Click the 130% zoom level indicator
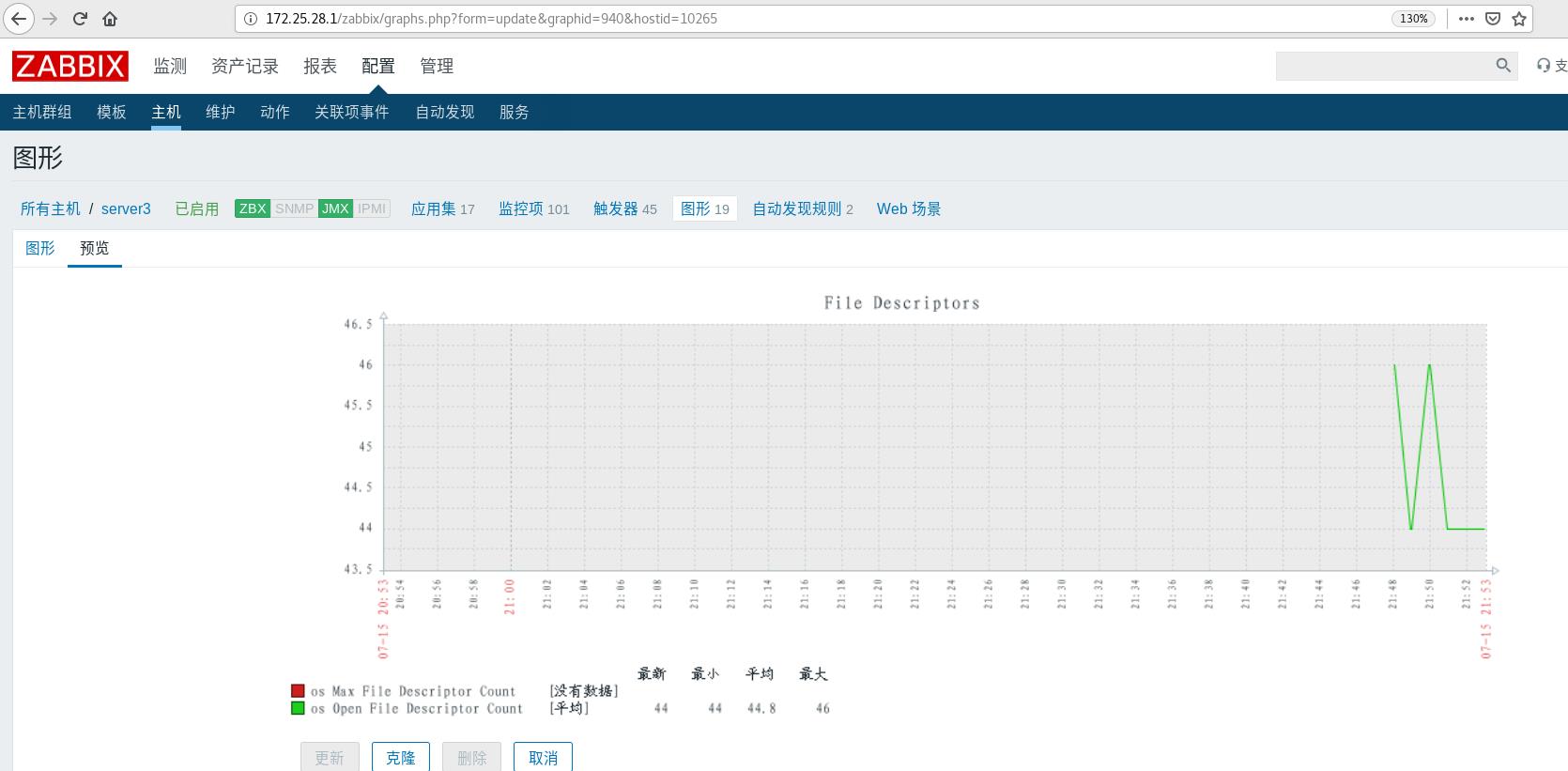This screenshot has height=771, width=1568. 1413,19
